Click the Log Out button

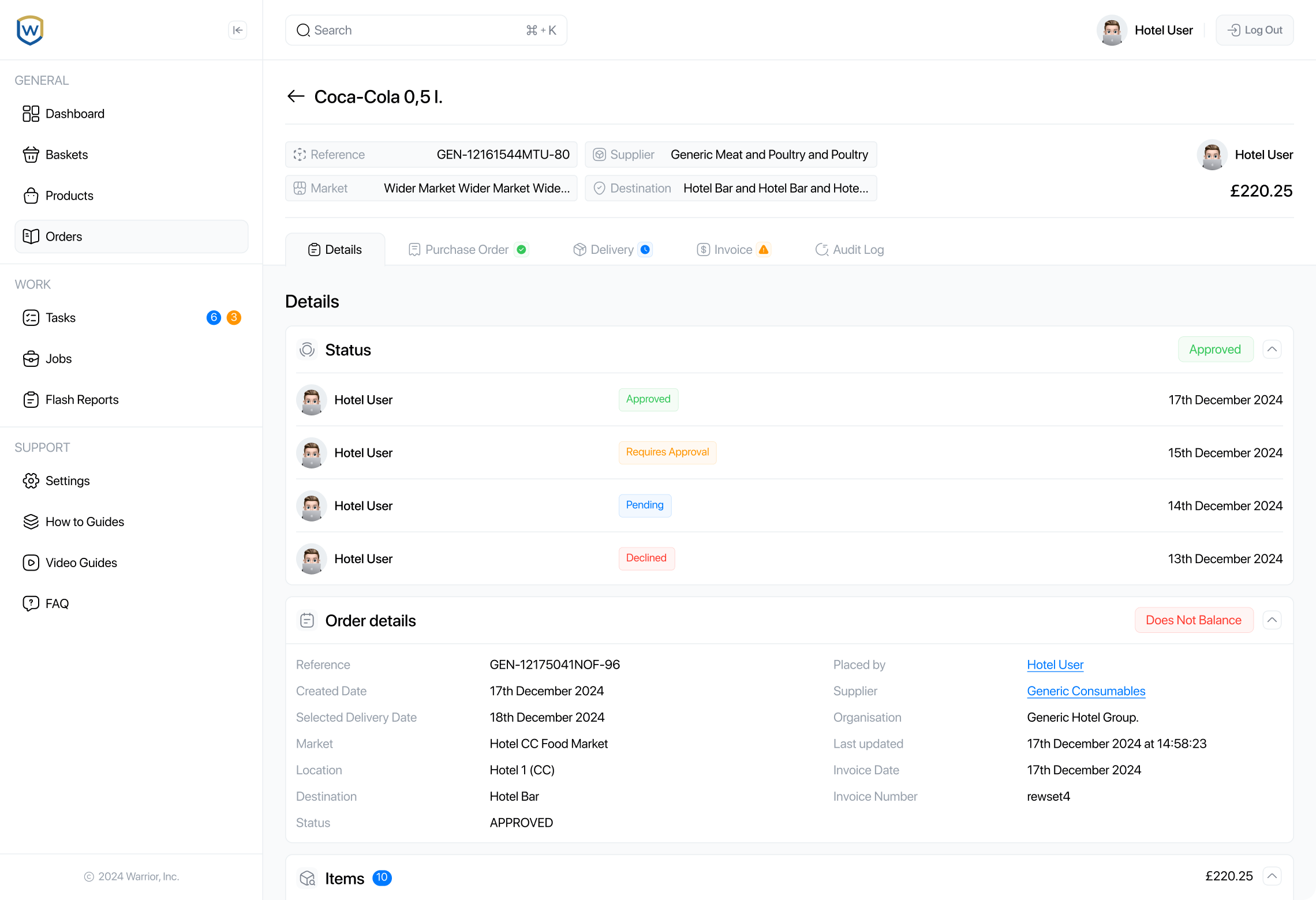click(x=1255, y=30)
